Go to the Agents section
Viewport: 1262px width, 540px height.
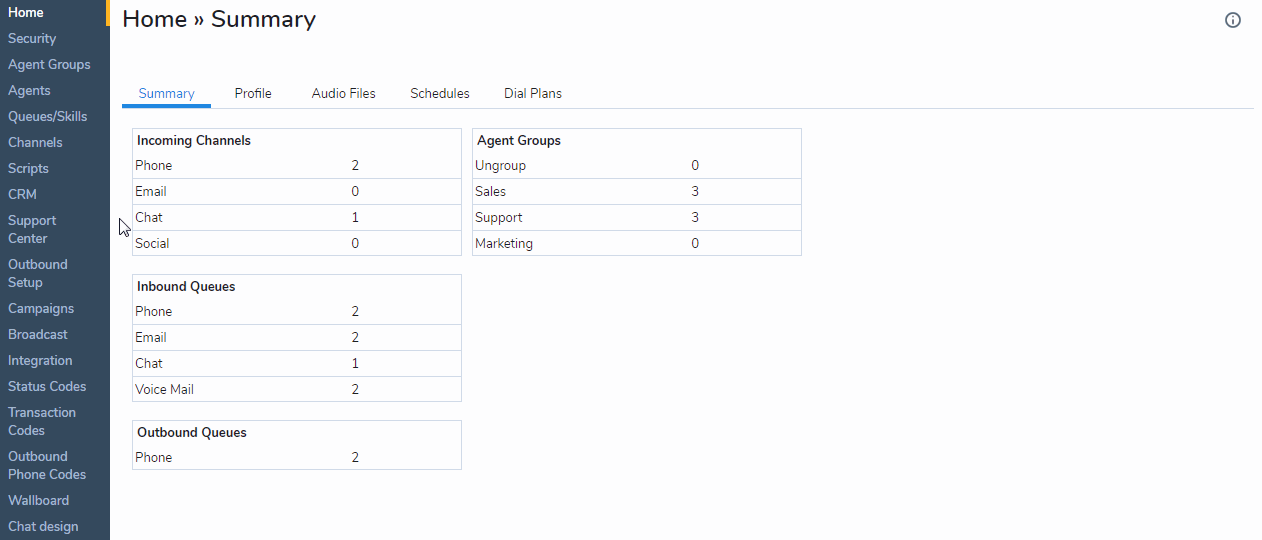29,90
